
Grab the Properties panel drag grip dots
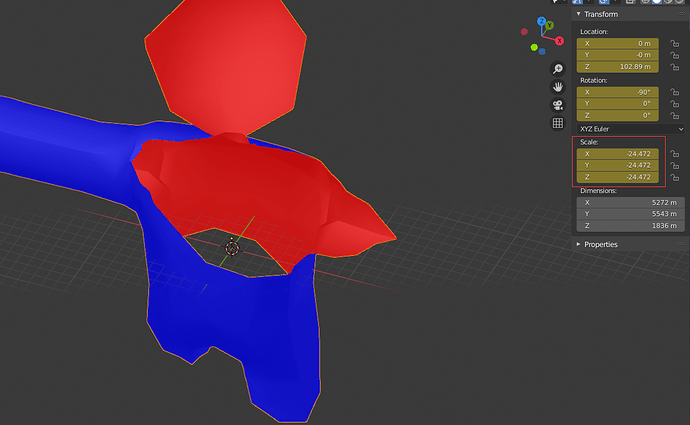tap(681, 244)
